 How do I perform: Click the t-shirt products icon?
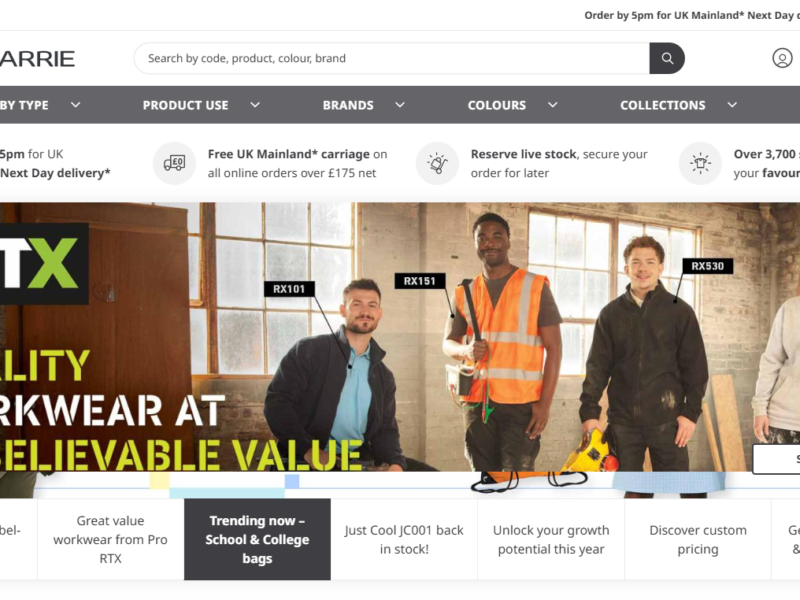(700, 163)
